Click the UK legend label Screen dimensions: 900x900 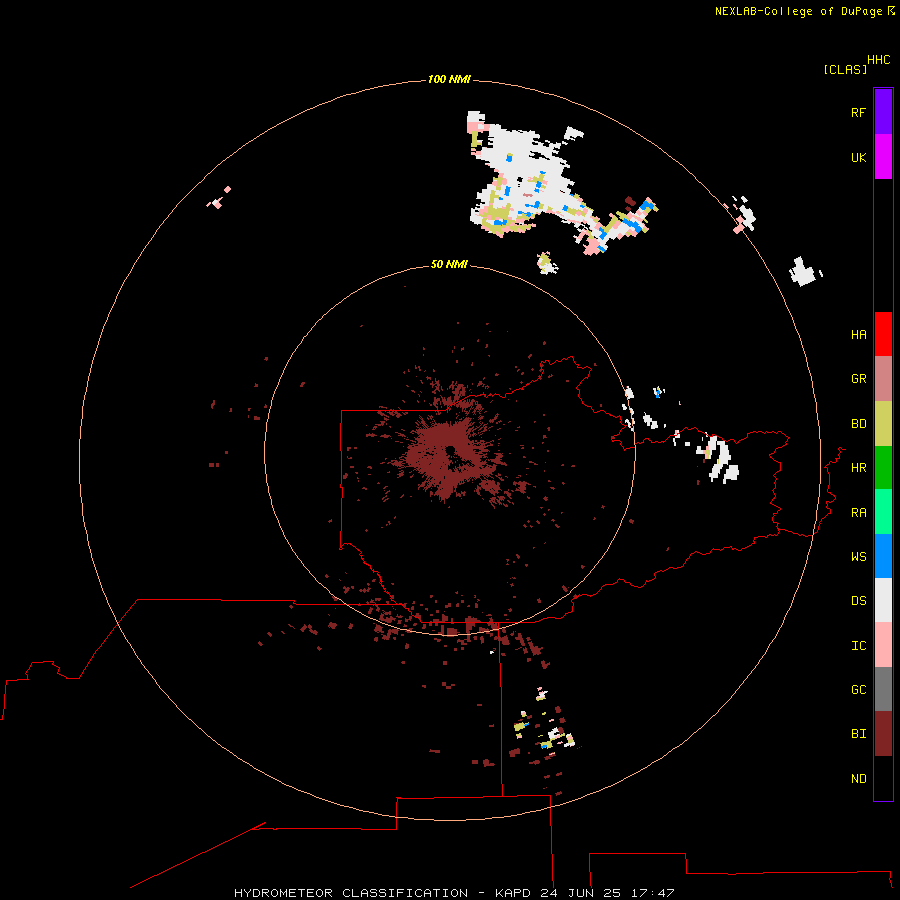click(x=858, y=157)
